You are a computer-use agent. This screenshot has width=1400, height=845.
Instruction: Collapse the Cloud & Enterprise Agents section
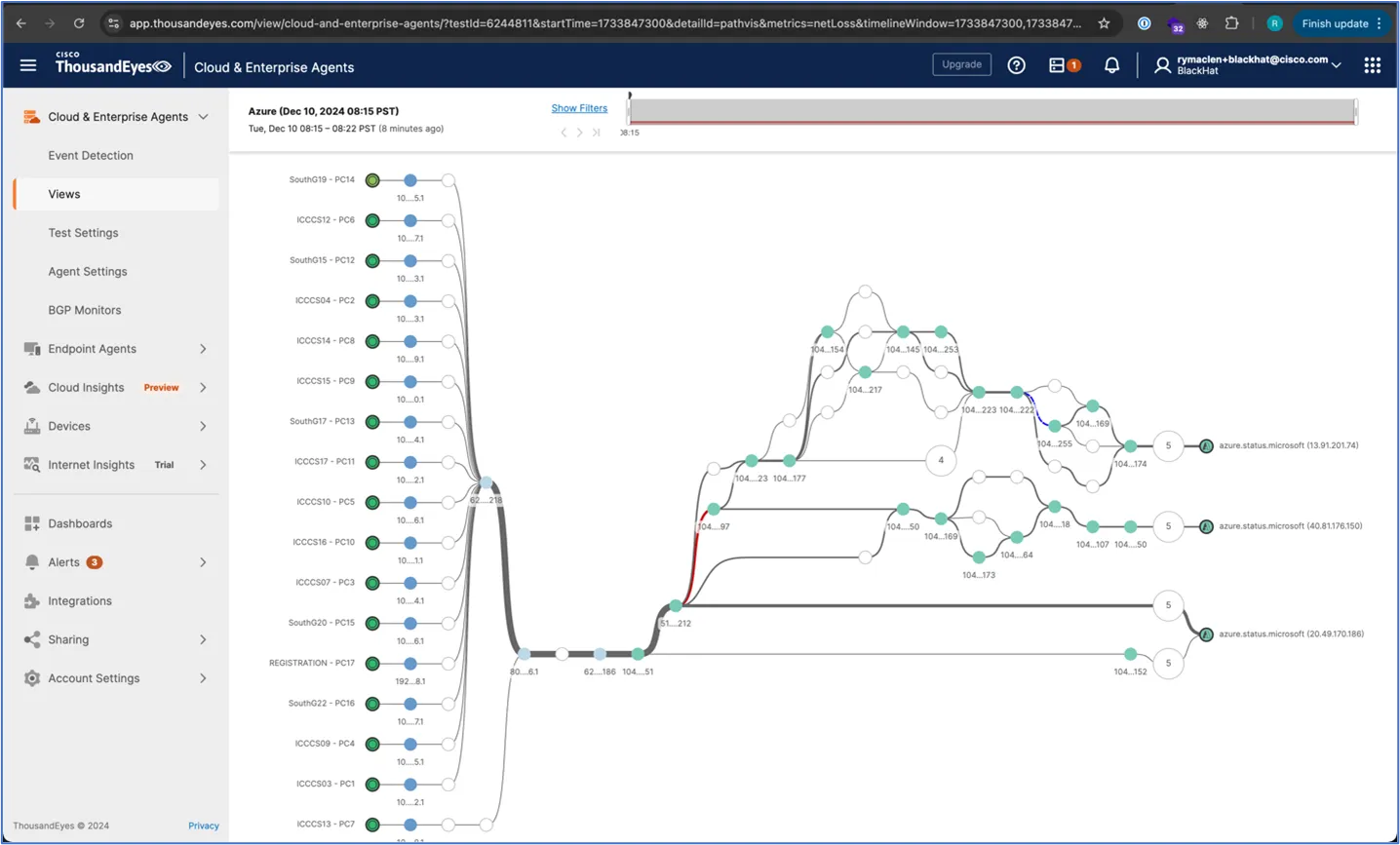point(203,117)
